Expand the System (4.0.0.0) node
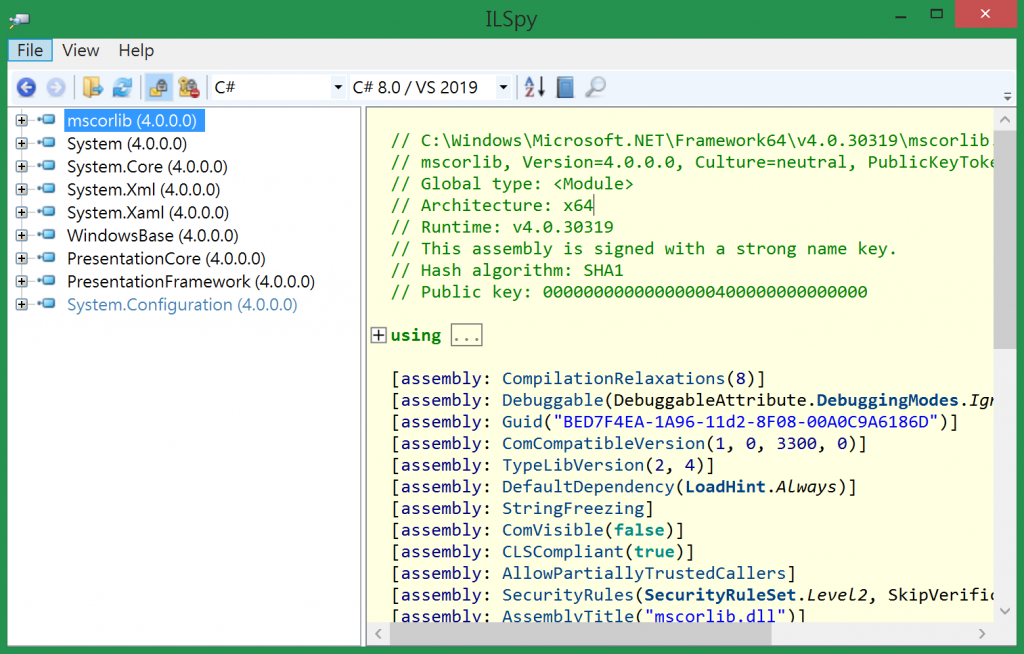This screenshot has height=654, width=1024. pos(22,143)
